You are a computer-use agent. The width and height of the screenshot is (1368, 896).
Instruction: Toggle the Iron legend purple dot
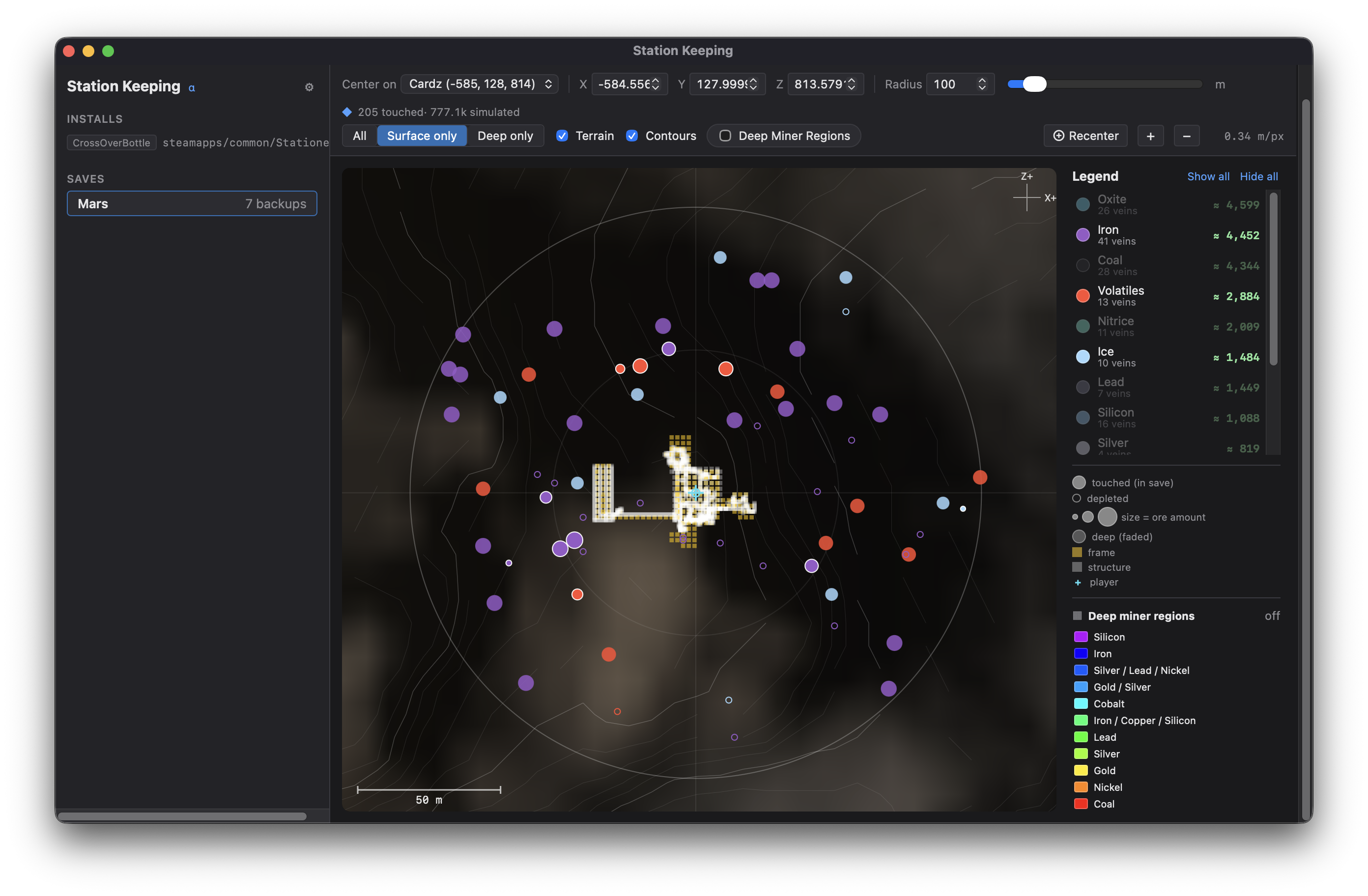coord(1083,235)
